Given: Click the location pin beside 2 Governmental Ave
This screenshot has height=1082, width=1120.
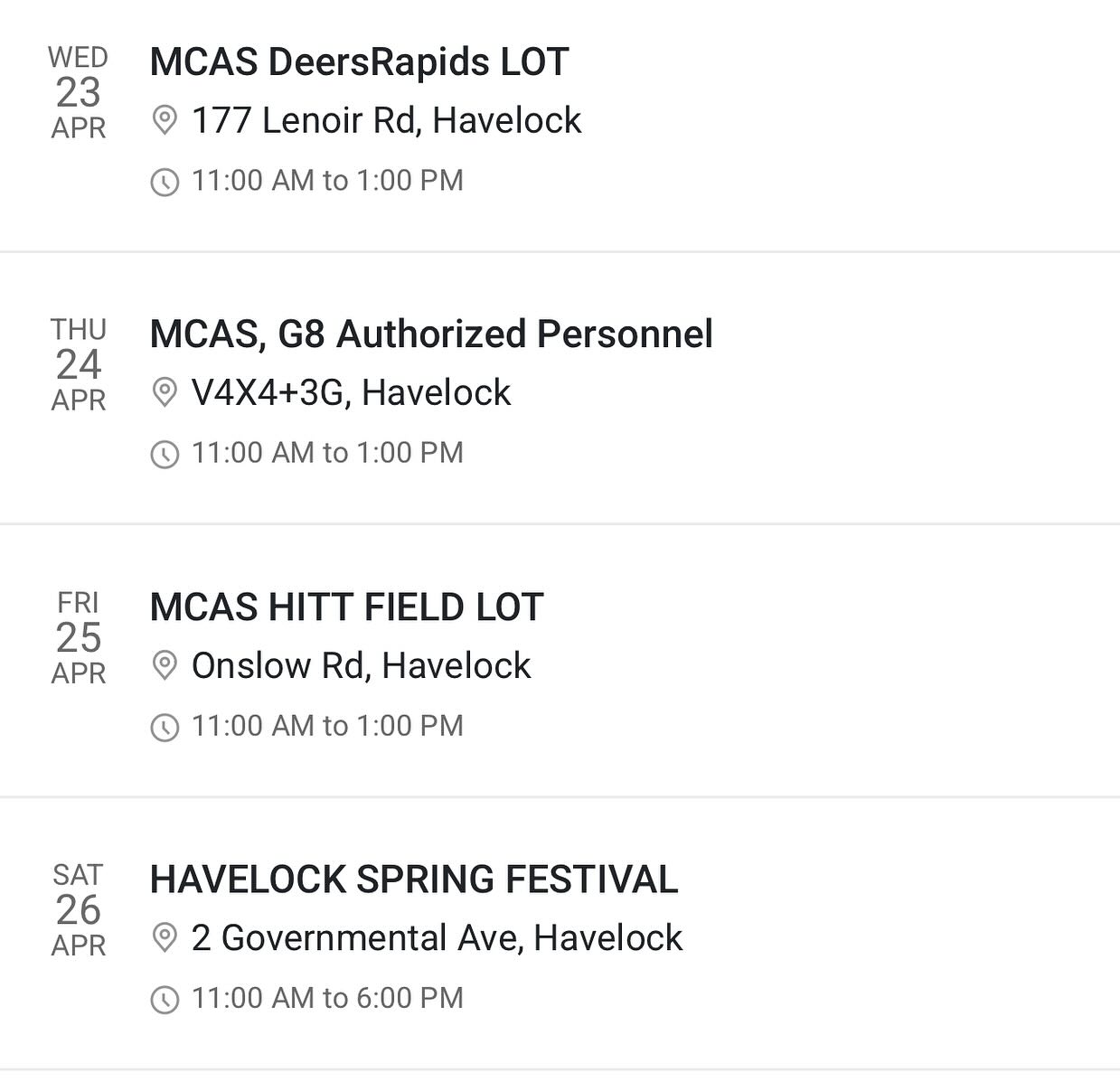Looking at the screenshot, I should click(164, 938).
